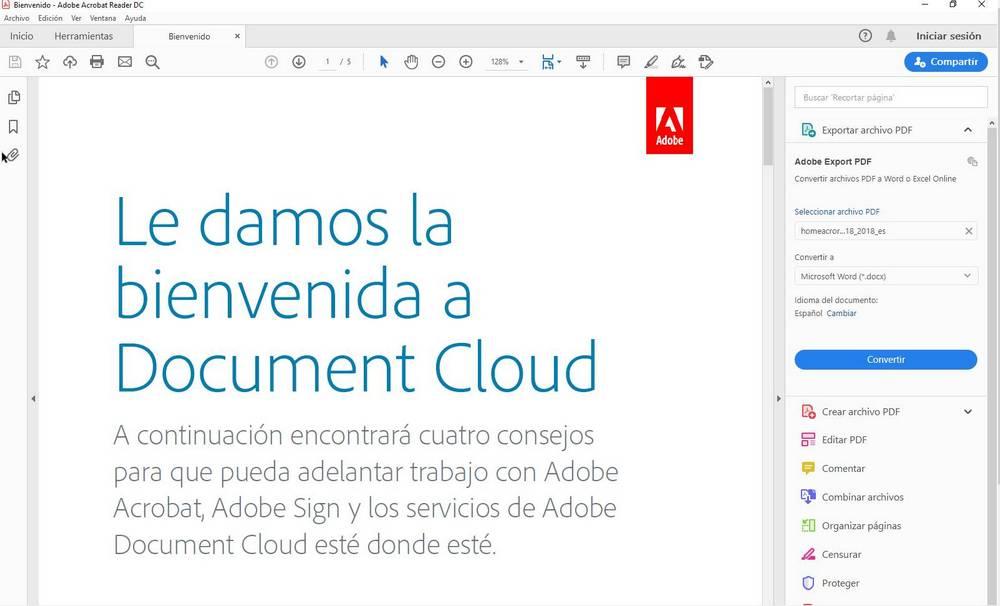Click the document scrollbar up arrow
The width and height of the screenshot is (1000, 606).
pyautogui.click(x=768, y=83)
